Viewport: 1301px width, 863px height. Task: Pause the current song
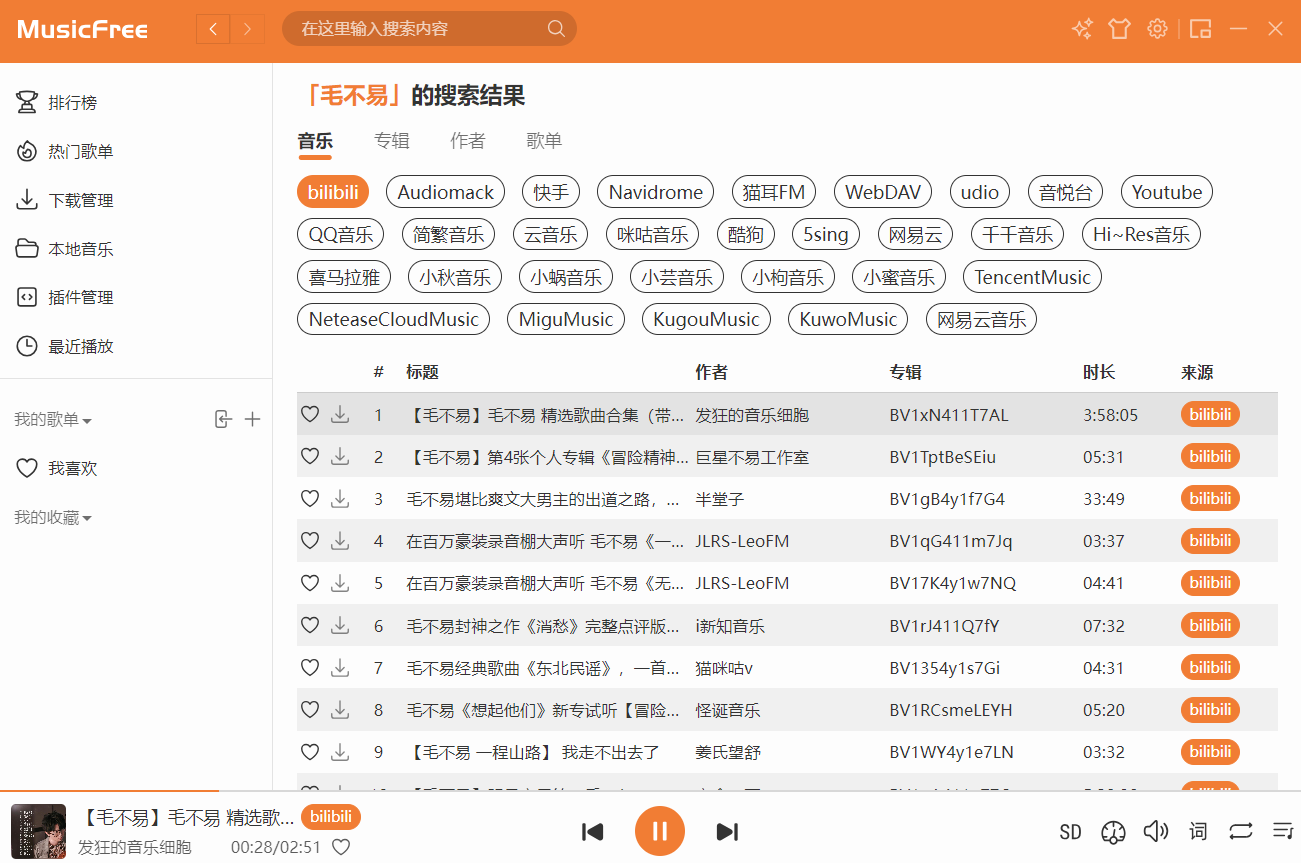click(x=660, y=831)
